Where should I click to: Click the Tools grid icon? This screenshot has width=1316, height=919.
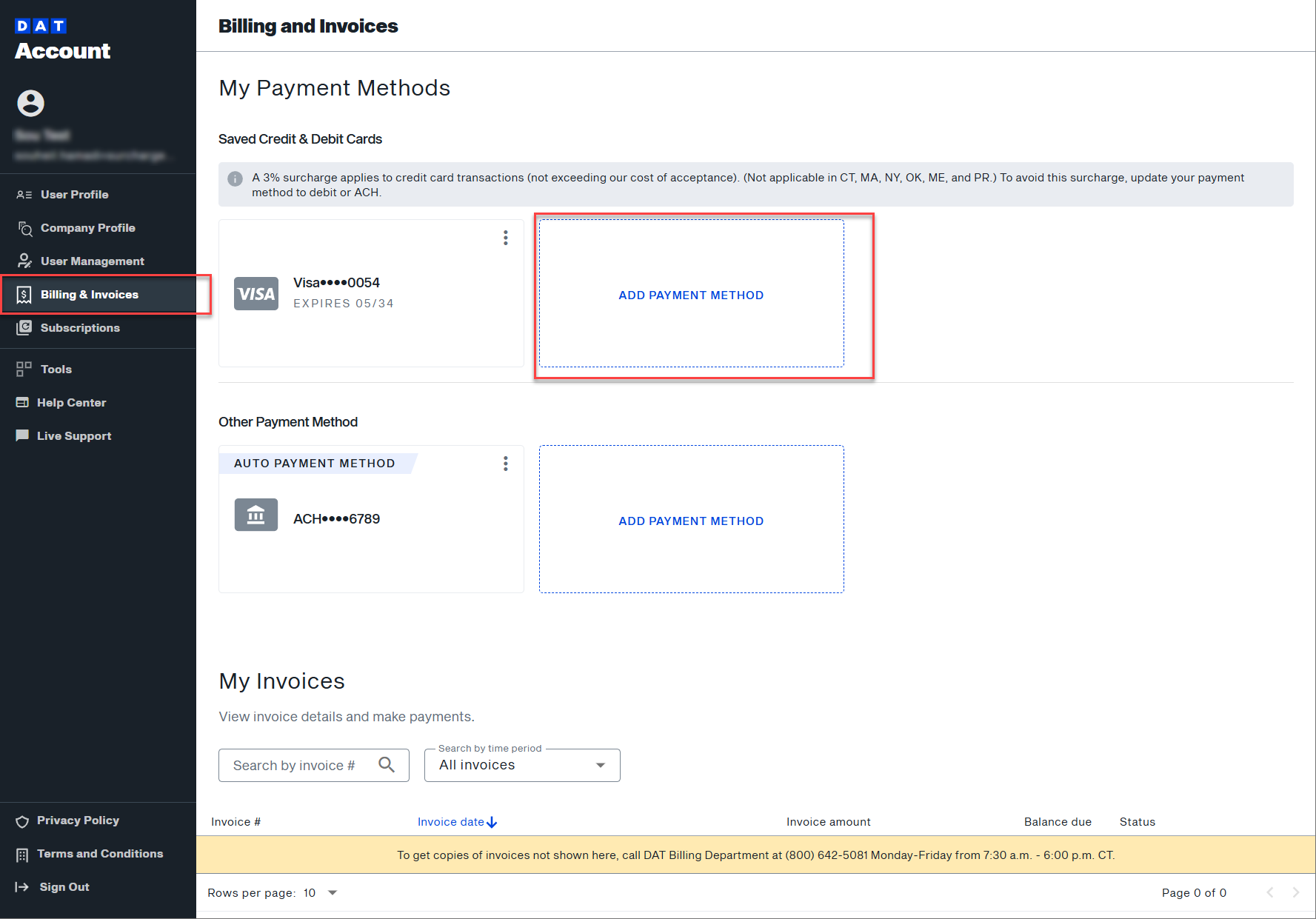(x=24, y=369)
